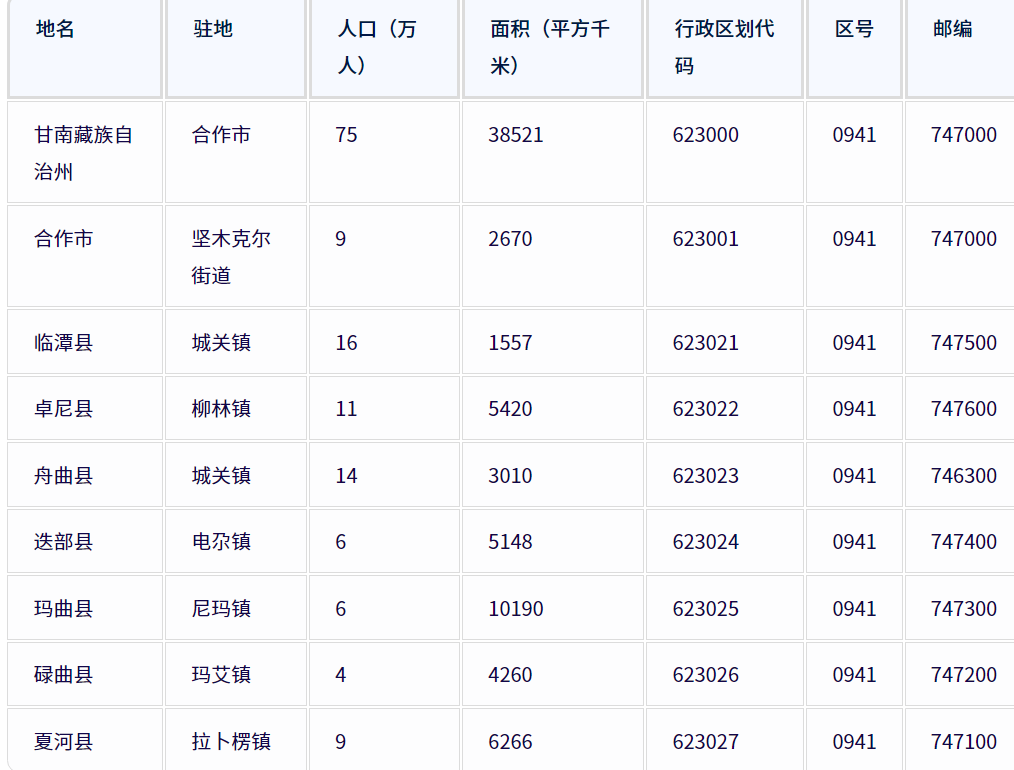Select area value 5148
The image size is (1014, 770).
(x=510, y=542)
